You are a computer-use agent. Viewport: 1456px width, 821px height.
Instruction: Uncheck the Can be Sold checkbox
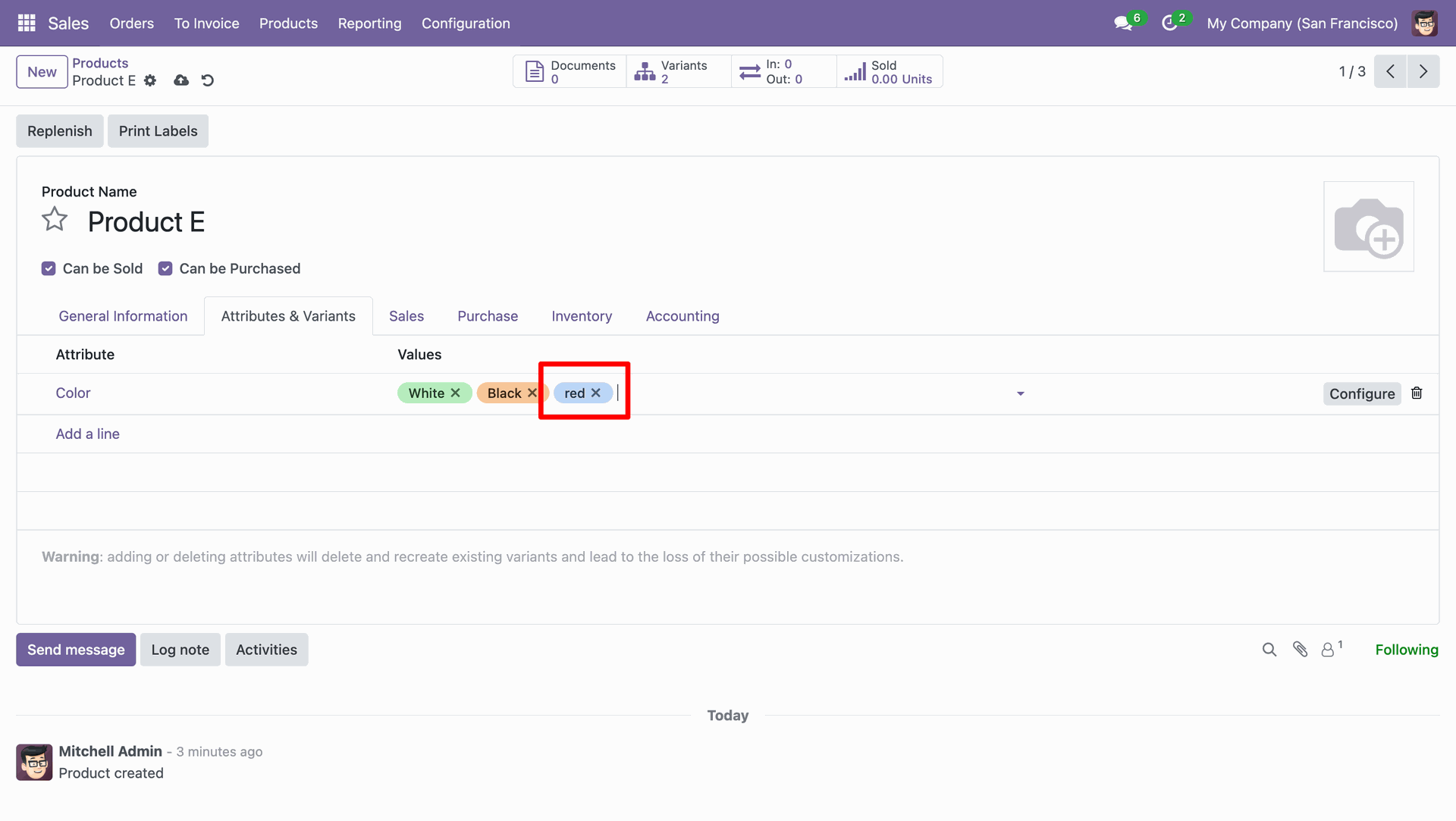coord(49,268)
